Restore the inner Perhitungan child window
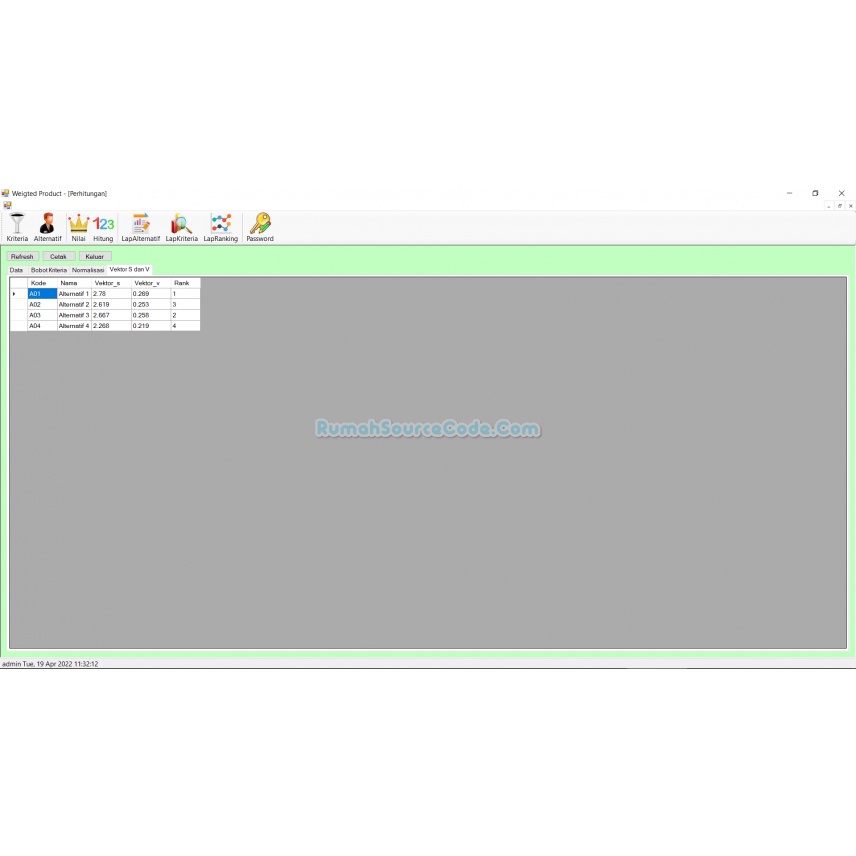This screenshot has width=856, height=856. (x=840, y=206)
